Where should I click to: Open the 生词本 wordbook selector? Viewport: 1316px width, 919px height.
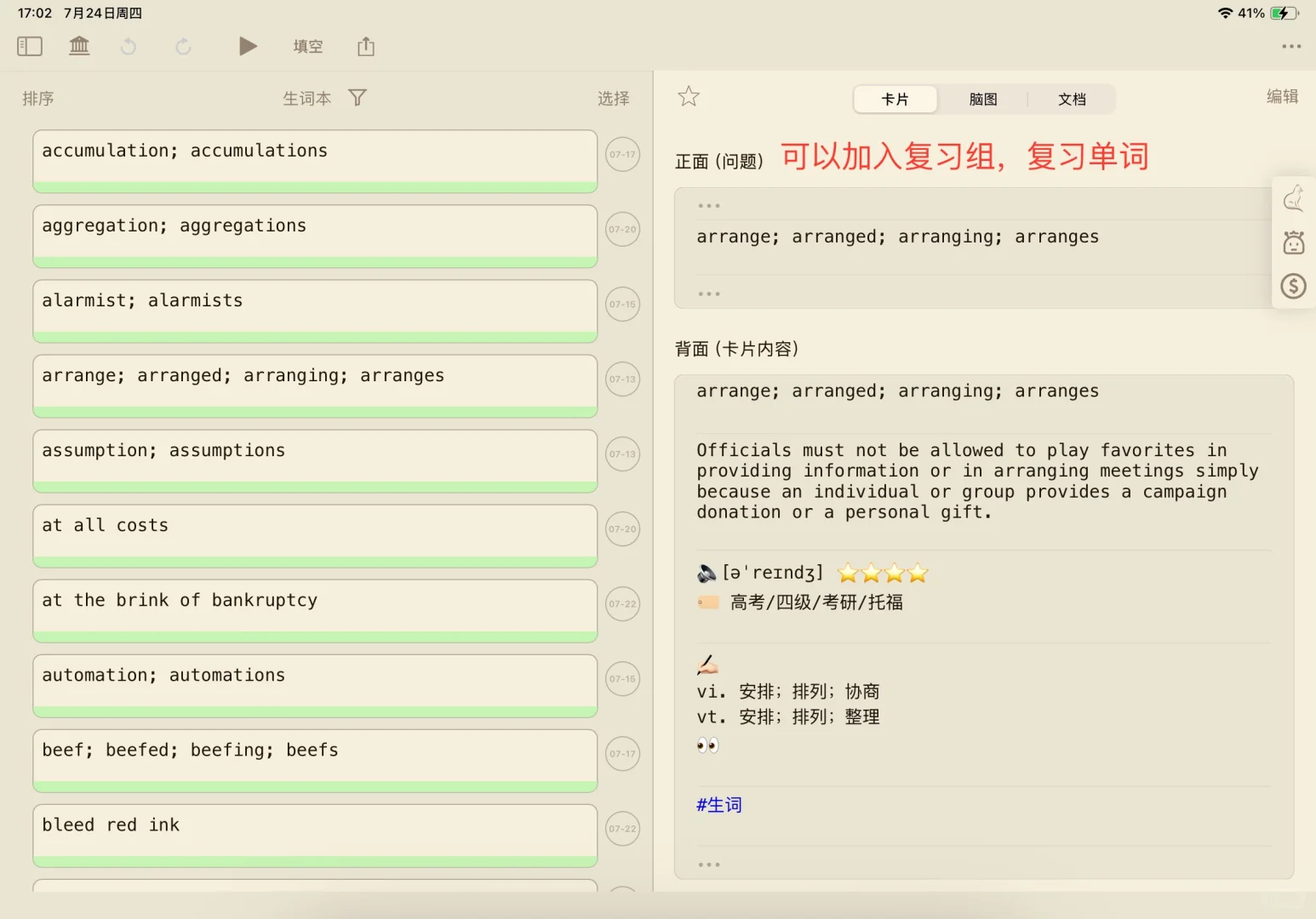[x=306, y=98]
